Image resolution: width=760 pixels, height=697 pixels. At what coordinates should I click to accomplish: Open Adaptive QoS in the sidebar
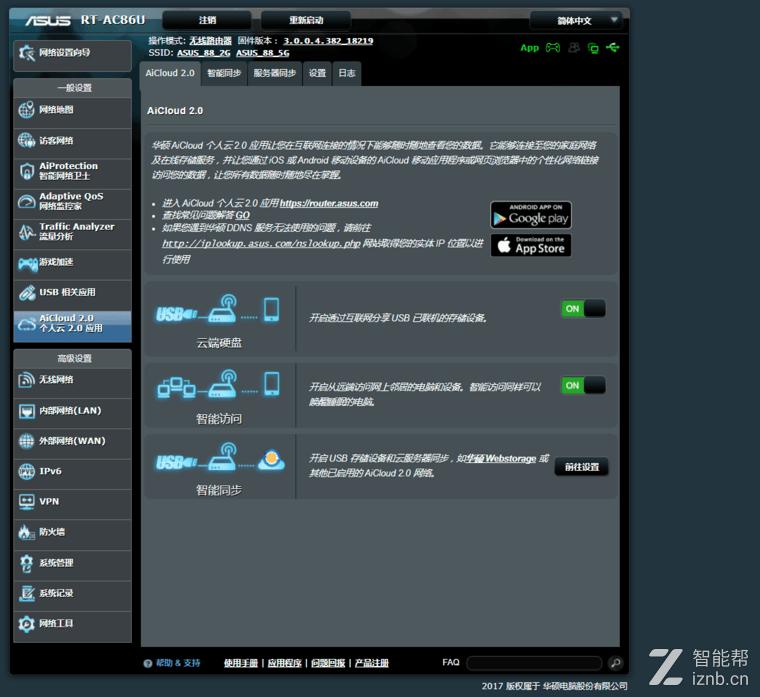pyautogui.click(x=72, y=201)
